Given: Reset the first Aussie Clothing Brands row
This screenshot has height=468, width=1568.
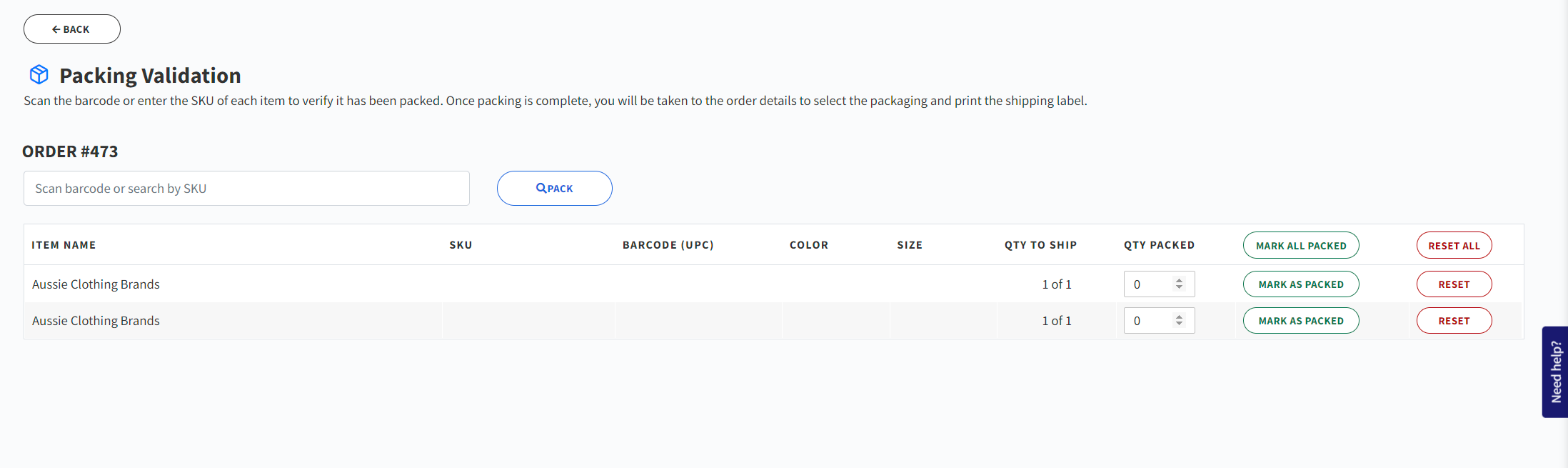Looking at the screenshot, I should [1454, 284].
